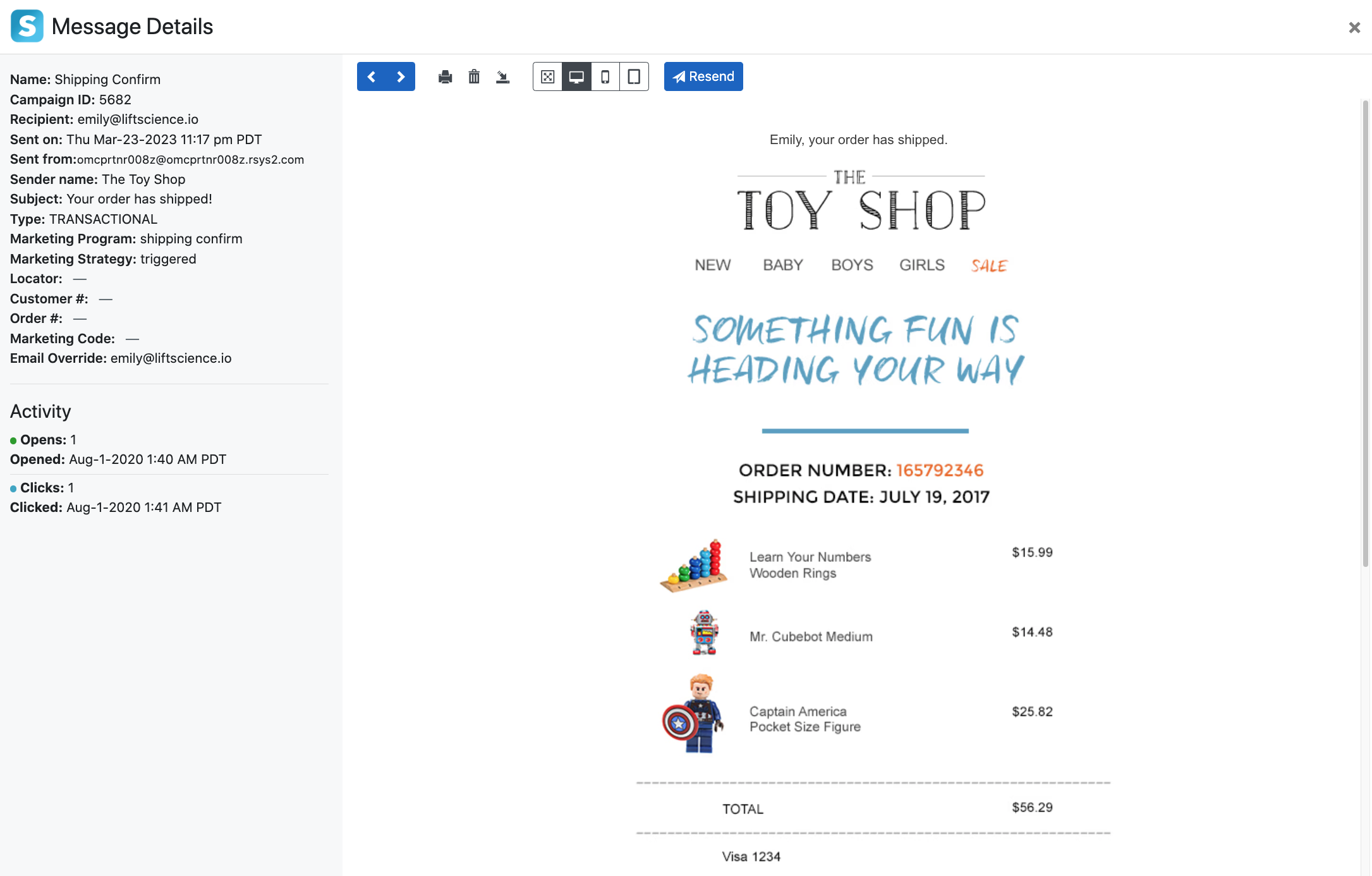Viewport: 1372px width, 876px height.
Task: Click the Sent on date value
Action: tap(164, 140)
